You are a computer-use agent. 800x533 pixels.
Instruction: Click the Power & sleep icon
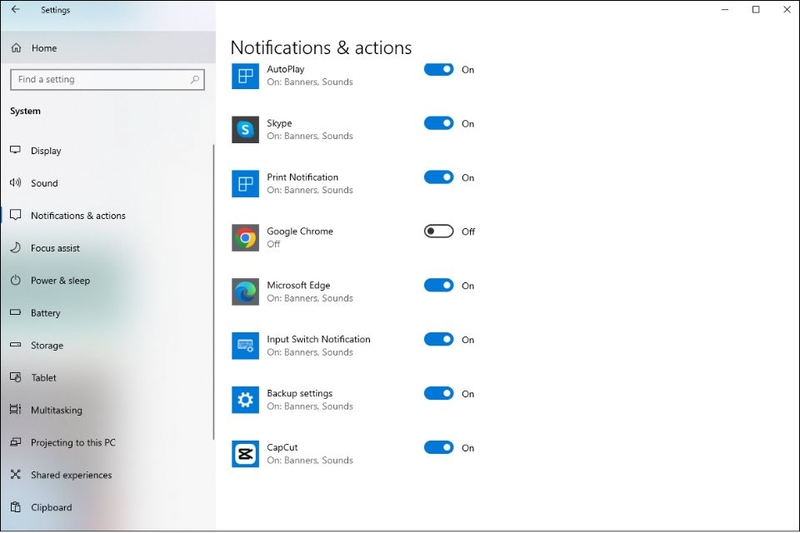(x=16, y=280)
